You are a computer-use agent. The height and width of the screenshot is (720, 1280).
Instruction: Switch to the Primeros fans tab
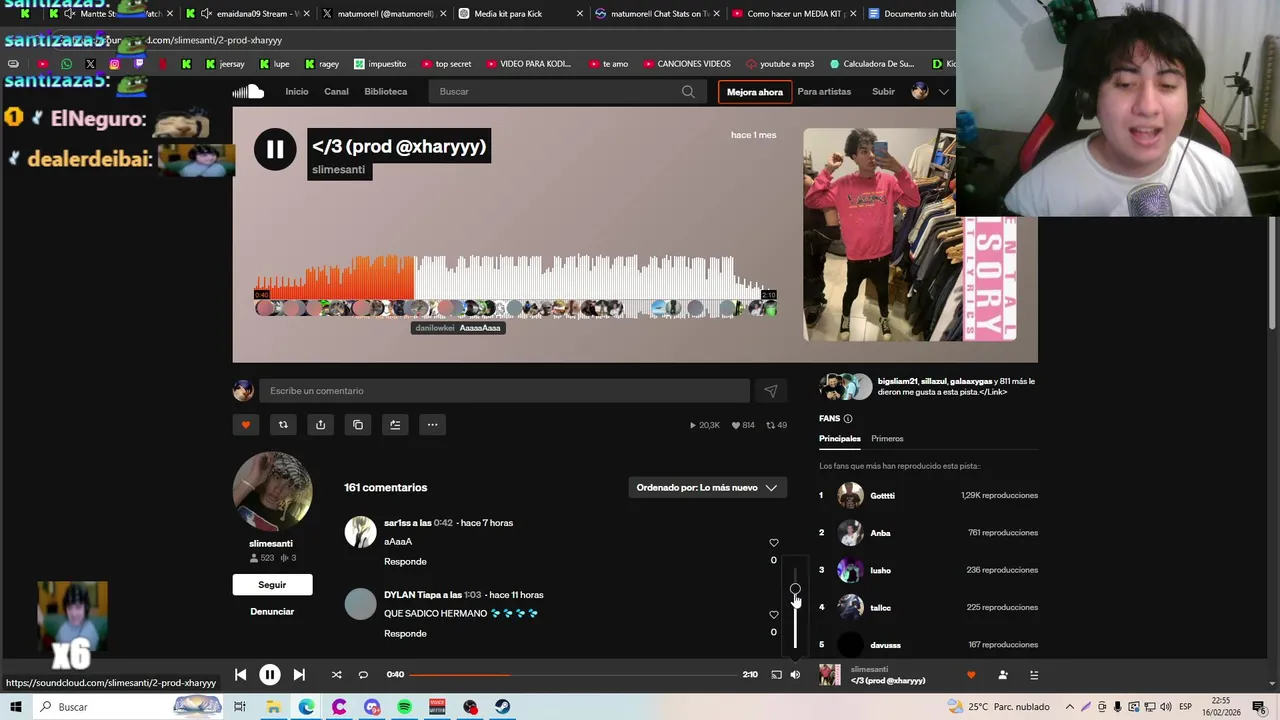[887, 439]
